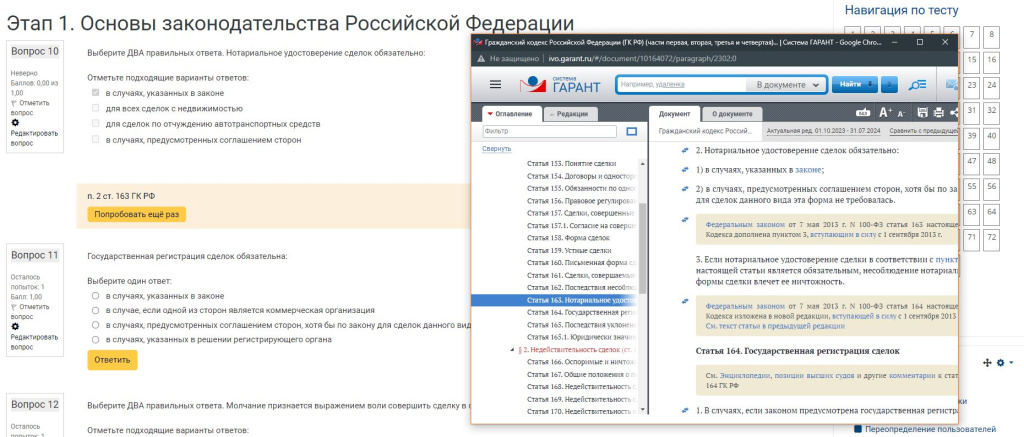Screen dimensions: 1024x437
Task: Open 'Статья 159. Устные сделки' in tree
Action: click(569, 250)
